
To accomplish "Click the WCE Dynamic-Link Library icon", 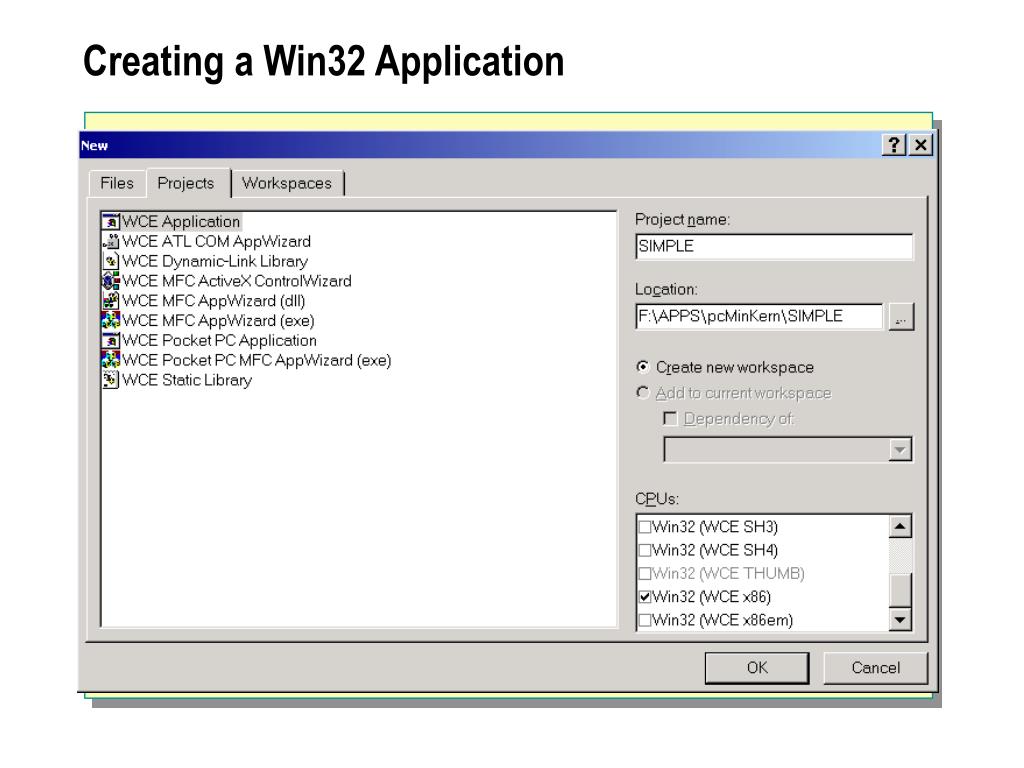I will pyautogui.click(x=111, y=261).
